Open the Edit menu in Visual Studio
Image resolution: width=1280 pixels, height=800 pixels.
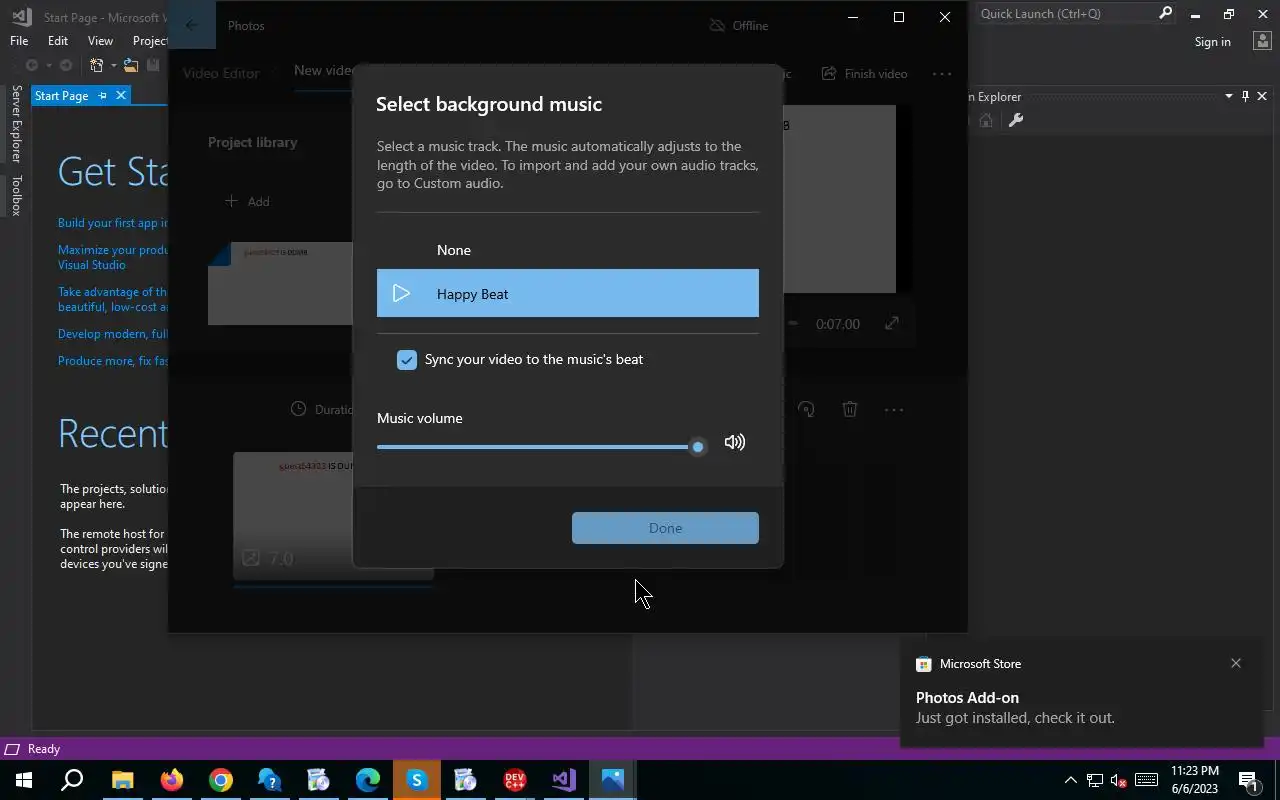[x=58, y=41]
